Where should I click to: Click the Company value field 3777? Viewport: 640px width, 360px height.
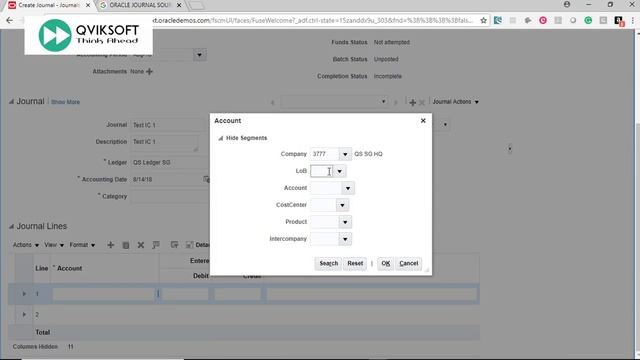tap(324, 154)
